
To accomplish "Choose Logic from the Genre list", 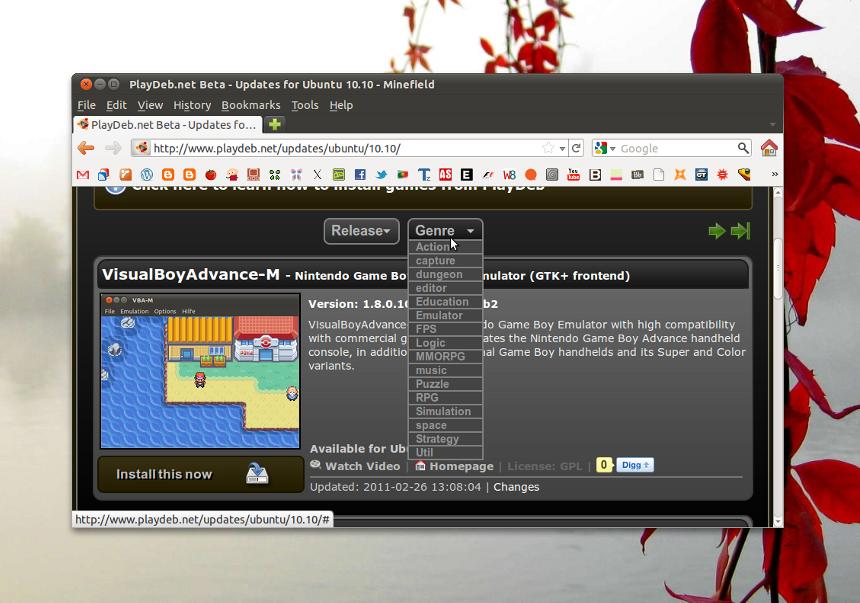I will point(445,343).
